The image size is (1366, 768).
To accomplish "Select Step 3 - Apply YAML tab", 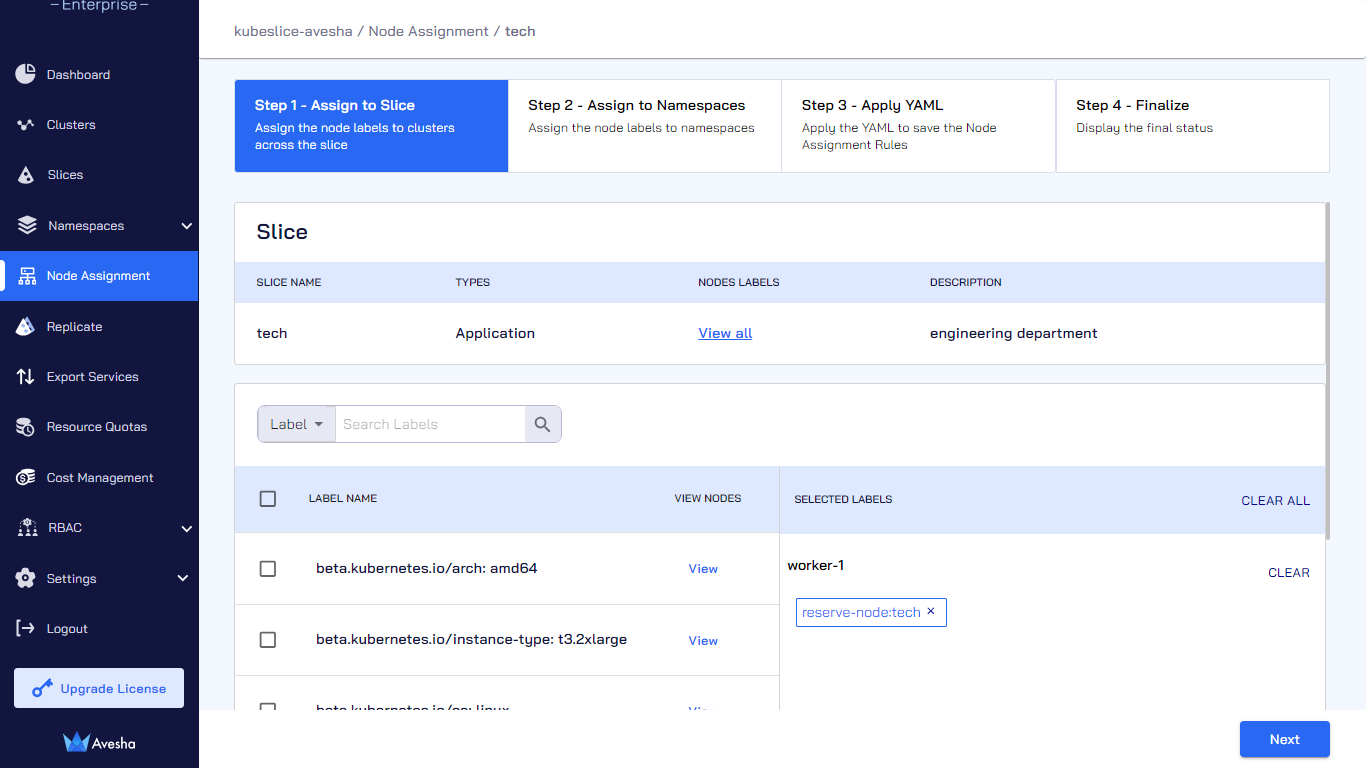I will pyautogui.click(x=918, y=126).
